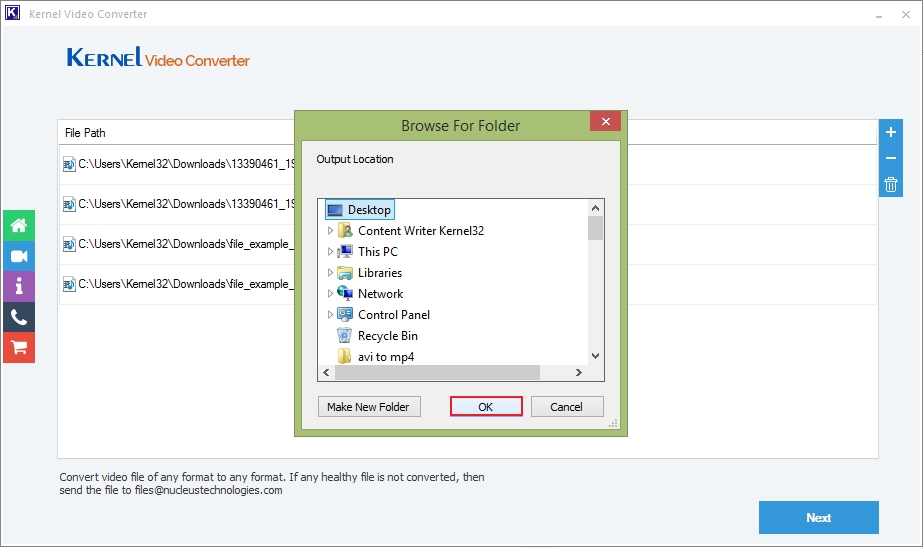Select Libraries in folder tree
Viewport: 924px width, 548px height.
point(380,273)
